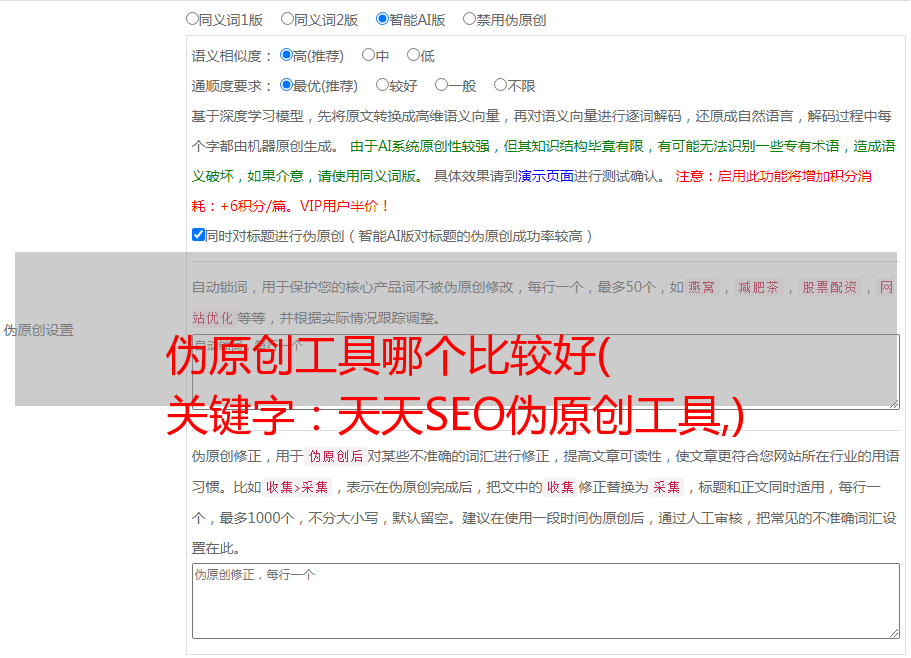The image size is (911, 658).
Task: Set 通顺度要求 to 不限
Action: pyautogui.click(x=500, y=85)
